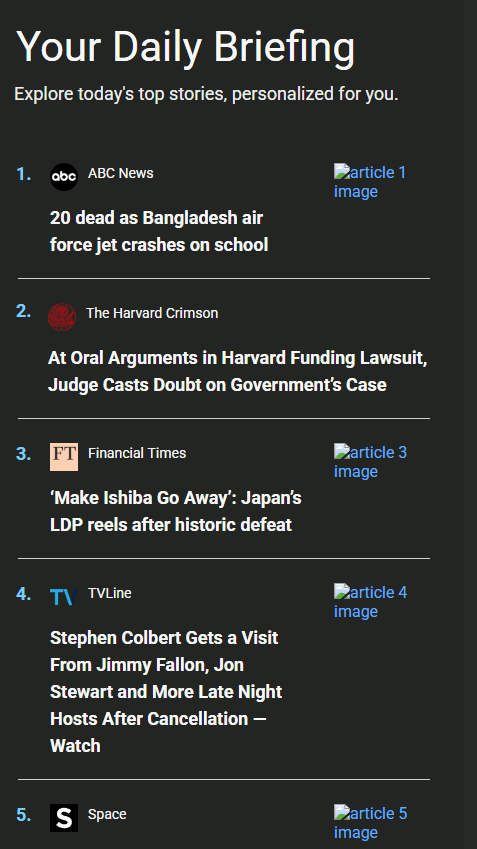477x849 pixels.
Task: Click the Your Daily Briefing heading
Action: click(185, 48)
